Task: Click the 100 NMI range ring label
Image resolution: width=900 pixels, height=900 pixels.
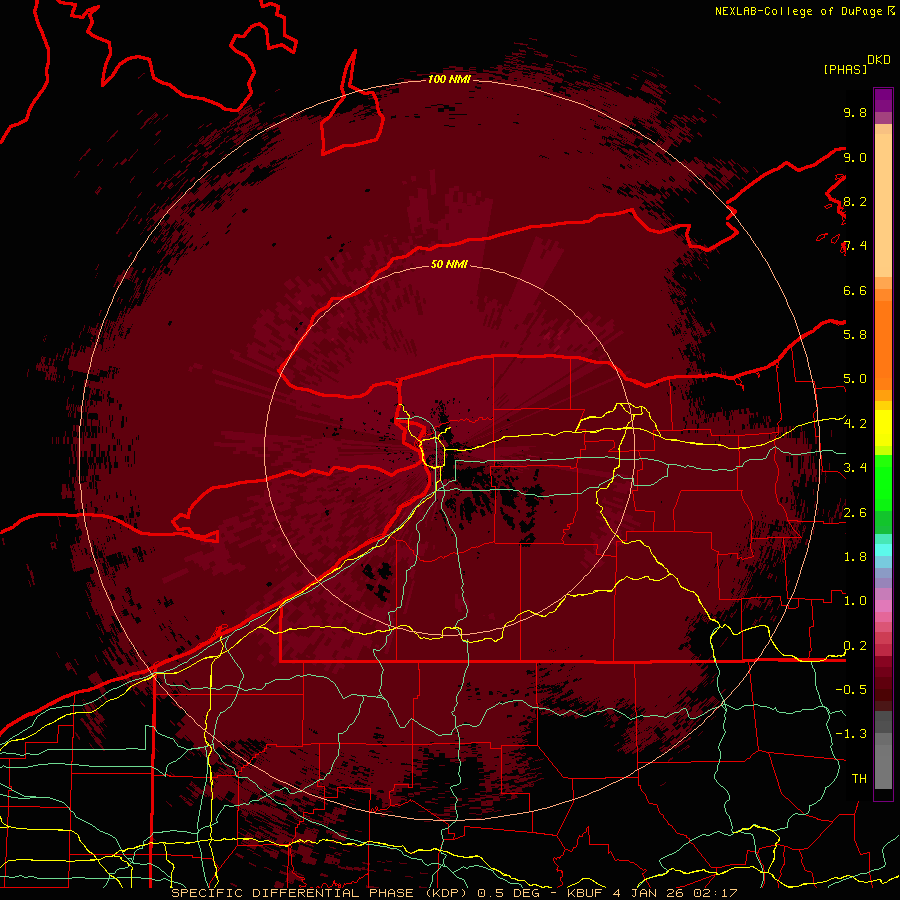Action: pos(449,79)
